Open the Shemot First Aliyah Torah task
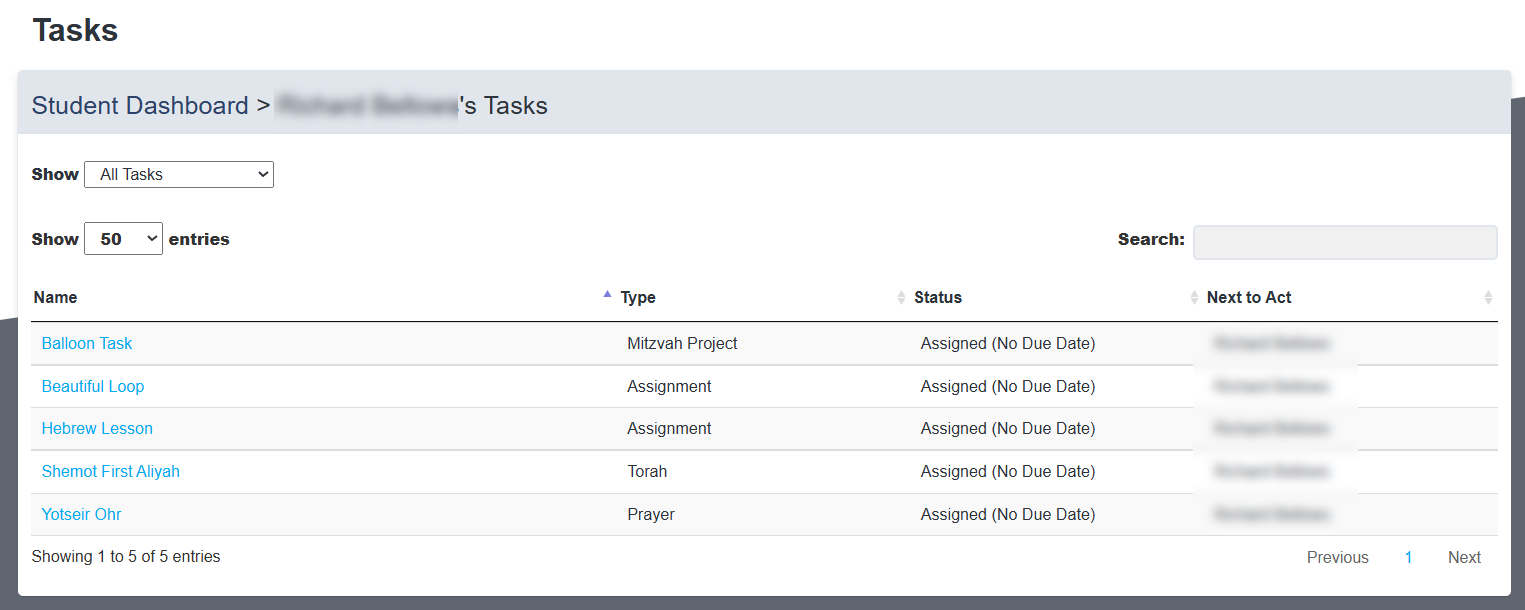 pyautogui.click(x=110, y=471)
